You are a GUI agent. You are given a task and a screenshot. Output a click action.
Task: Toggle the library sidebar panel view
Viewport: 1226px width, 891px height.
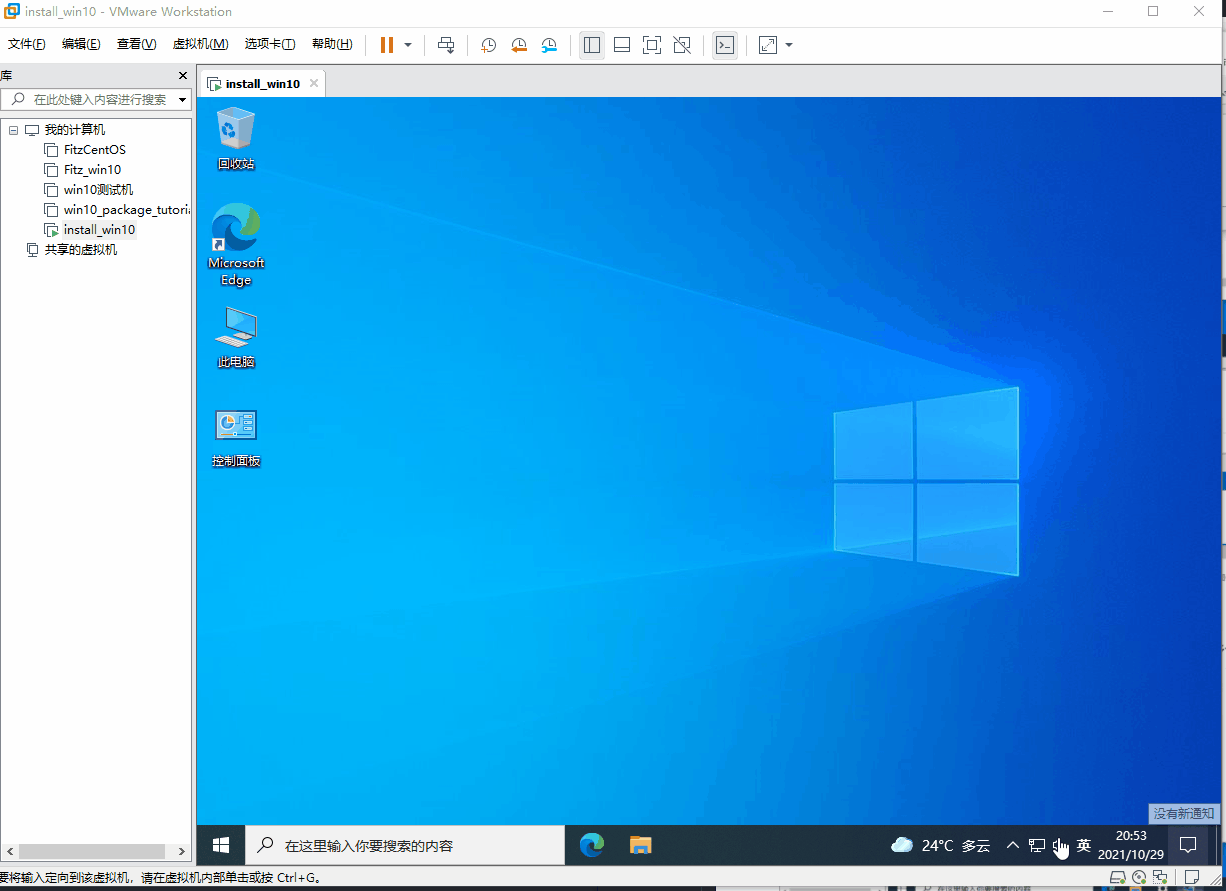pyautogui.click(x=592, y=45)
